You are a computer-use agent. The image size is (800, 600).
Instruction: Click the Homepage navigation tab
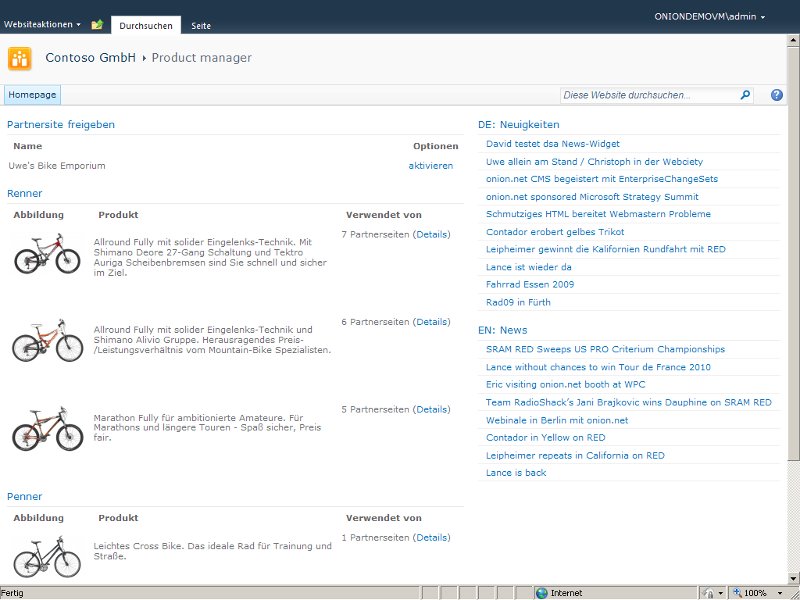33,95
